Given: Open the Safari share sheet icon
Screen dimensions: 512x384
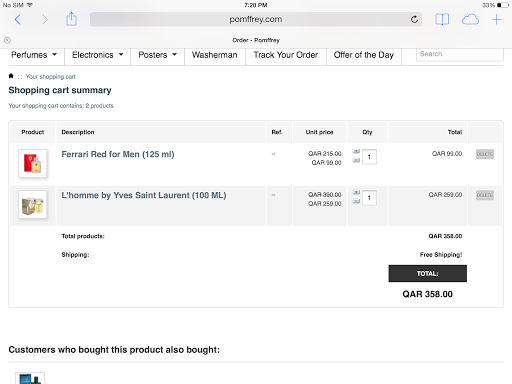Looking at the screenshot, I should tap(71, 19).
